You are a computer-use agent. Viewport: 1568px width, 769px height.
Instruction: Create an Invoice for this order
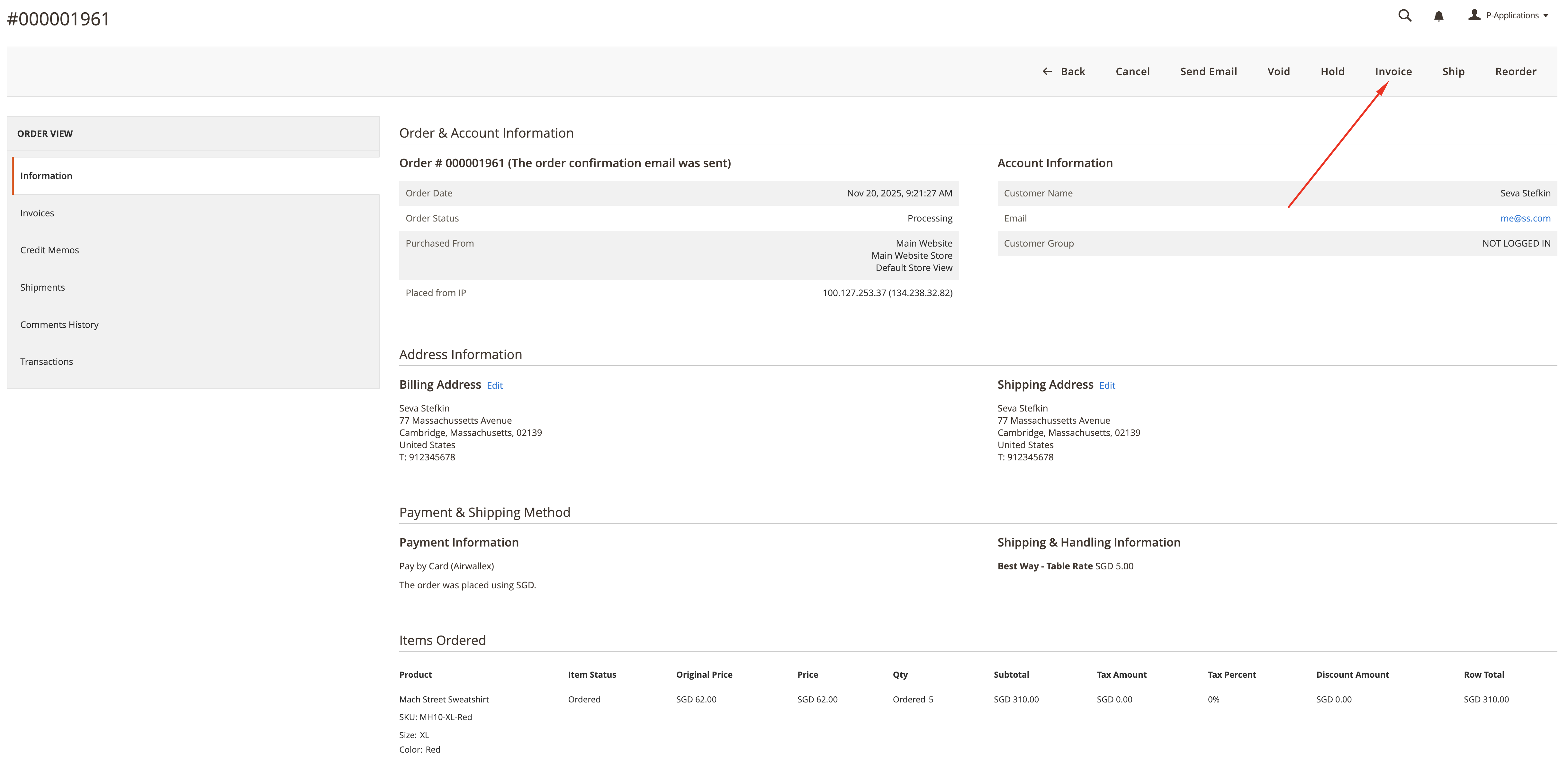(1394, 71)
